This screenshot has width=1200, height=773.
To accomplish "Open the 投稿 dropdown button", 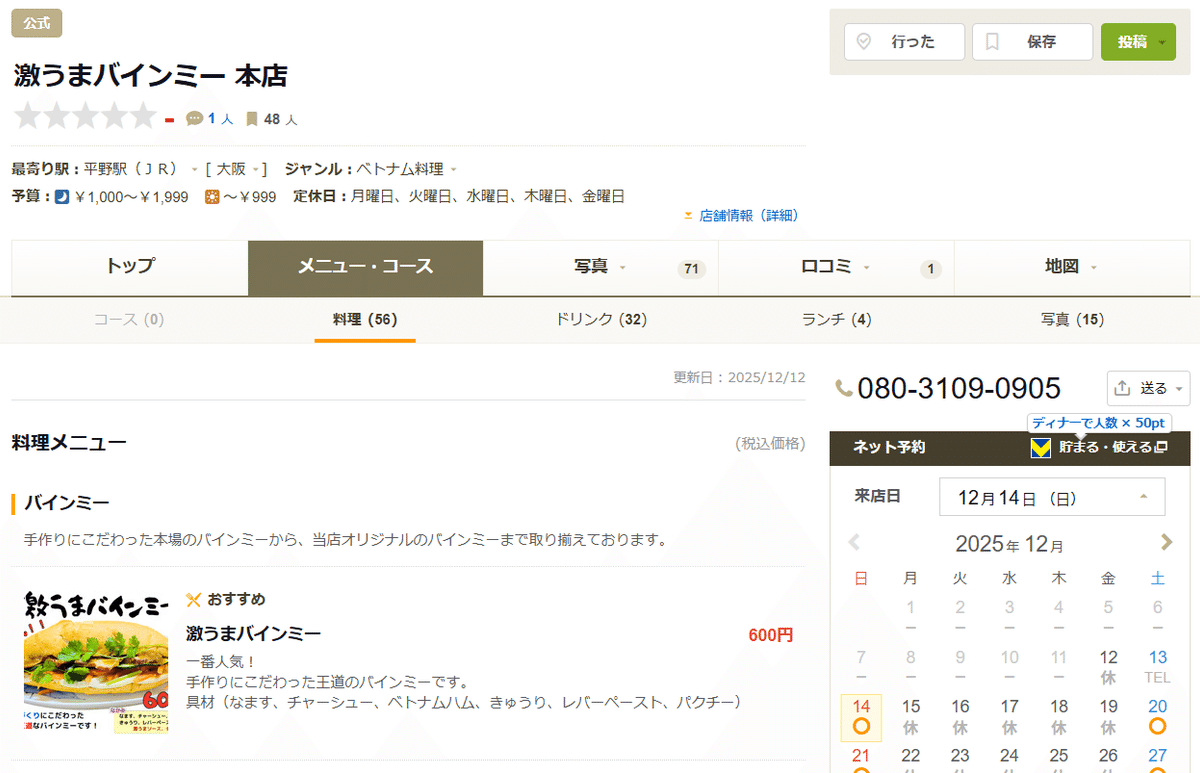I will [x=1138, y=42].
